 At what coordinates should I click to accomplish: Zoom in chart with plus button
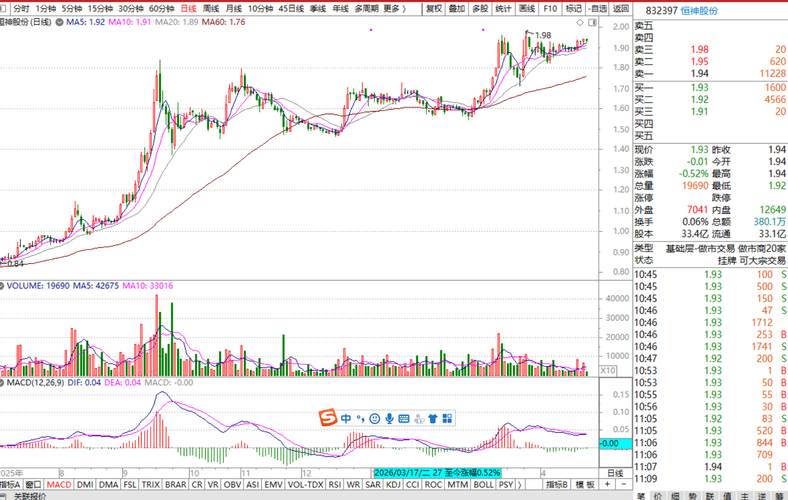[608, 484]
